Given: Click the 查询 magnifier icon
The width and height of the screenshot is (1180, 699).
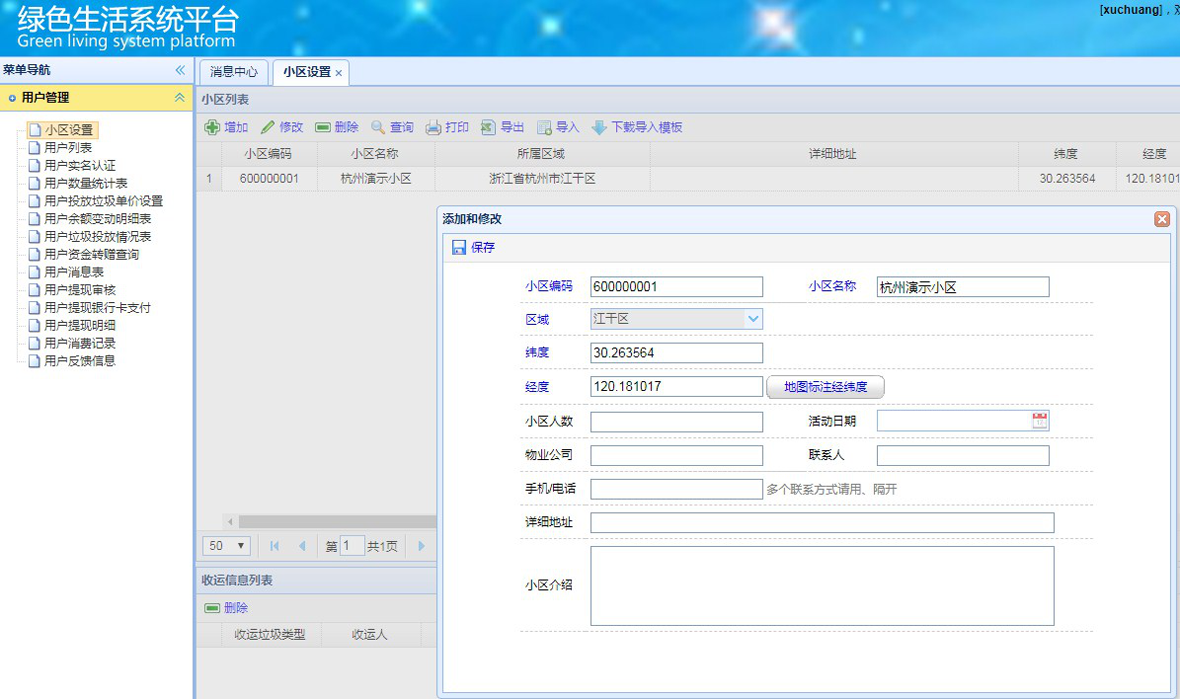Looking at the screenshot, I should click(x=378, y=127).
